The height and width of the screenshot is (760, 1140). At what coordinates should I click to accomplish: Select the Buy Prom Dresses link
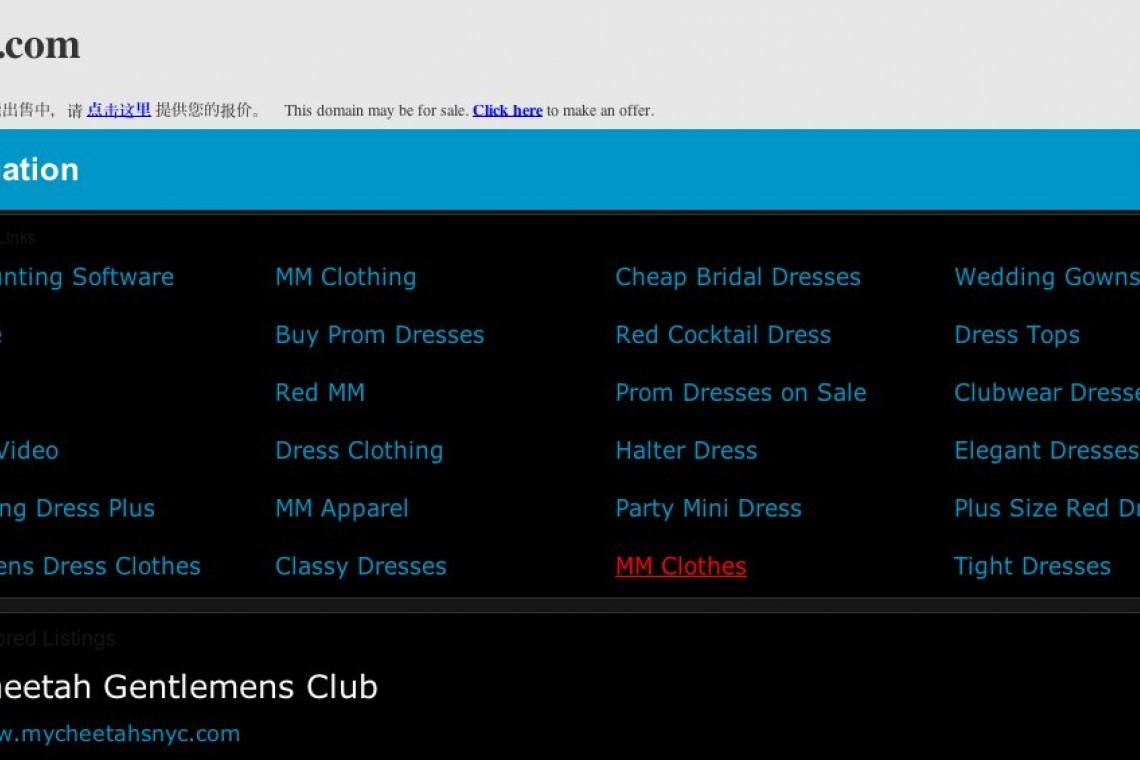click(379, 335)
